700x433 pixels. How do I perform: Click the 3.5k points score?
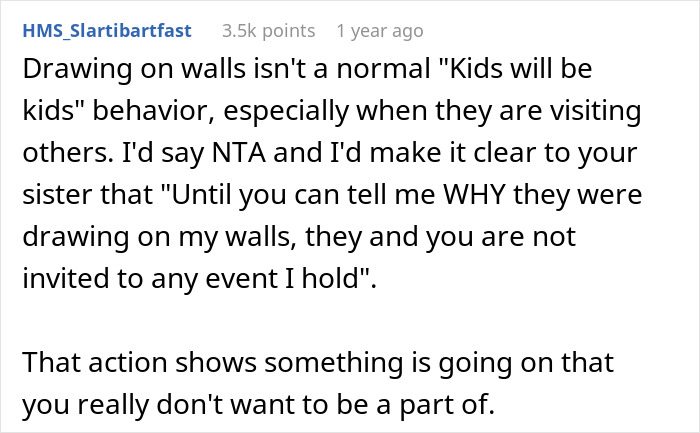269,31
